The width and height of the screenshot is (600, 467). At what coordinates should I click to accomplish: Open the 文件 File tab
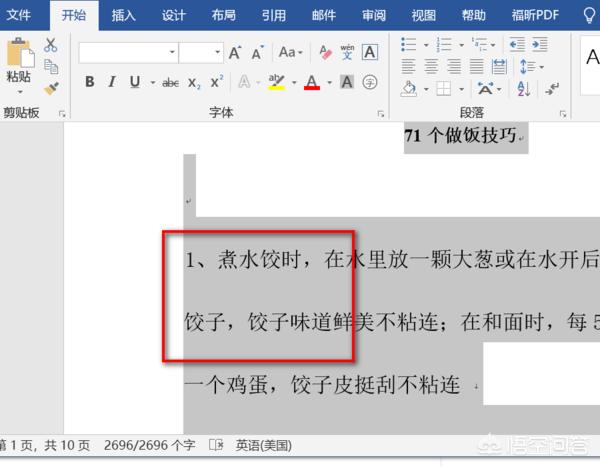19,15
